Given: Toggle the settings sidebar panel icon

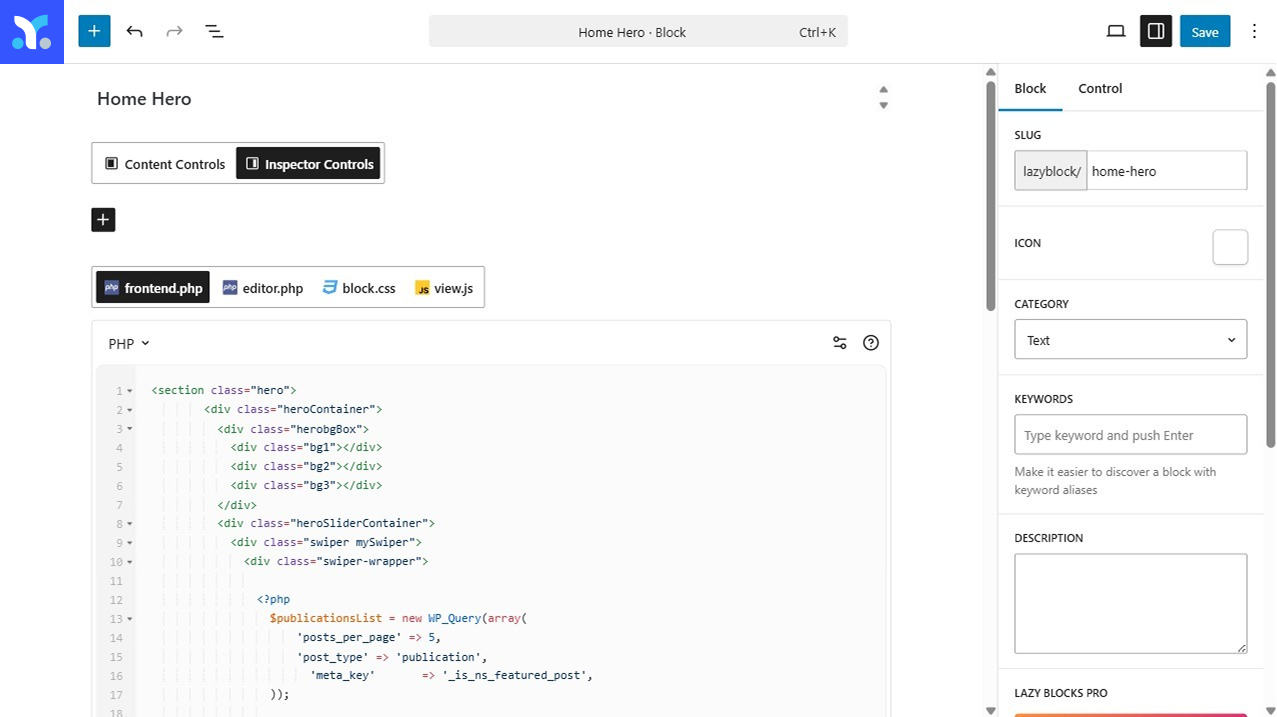Looking at the screenshot, I should 1155,31.
